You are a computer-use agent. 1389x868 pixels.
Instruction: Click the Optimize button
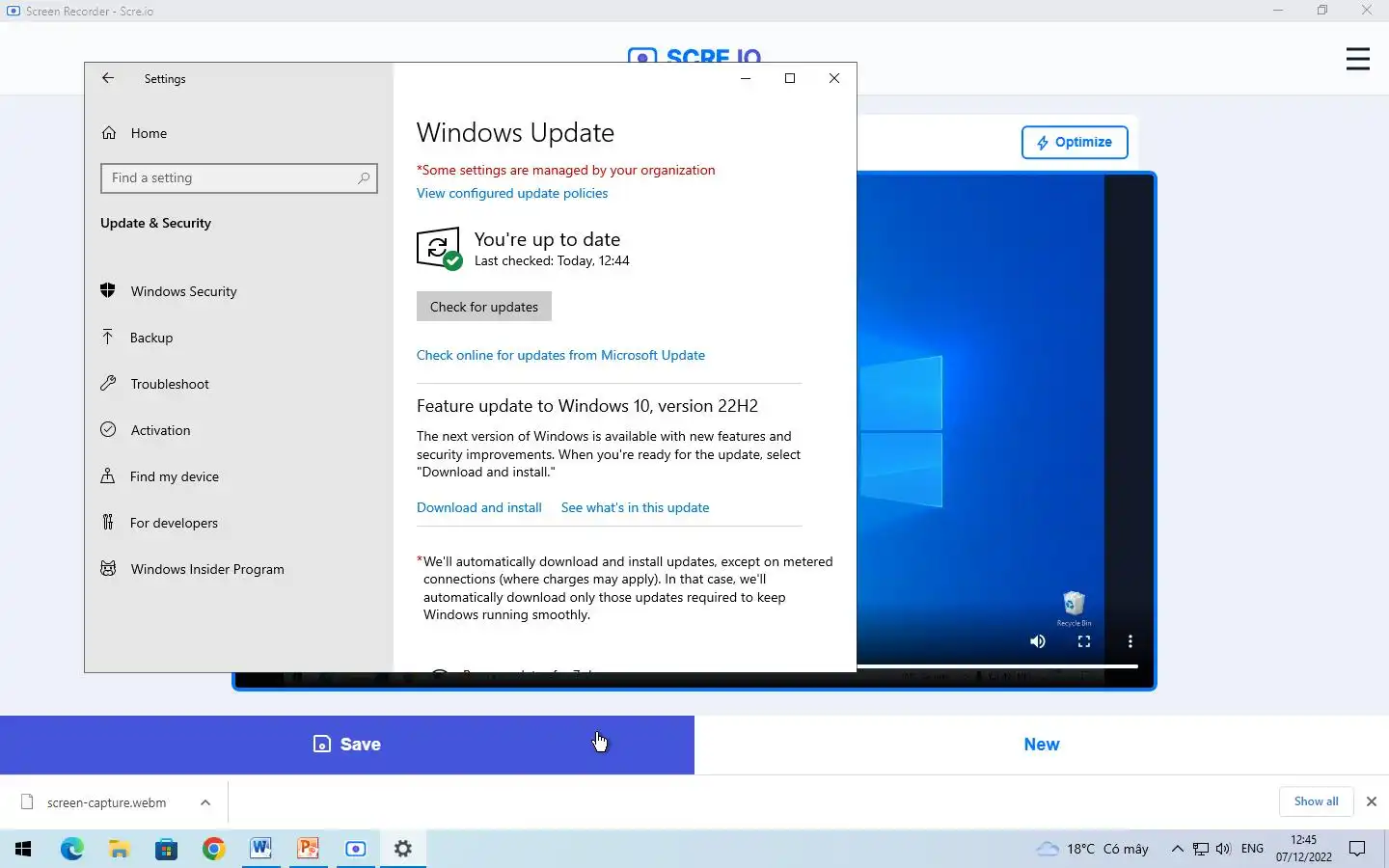click(x=1075, y=142)
